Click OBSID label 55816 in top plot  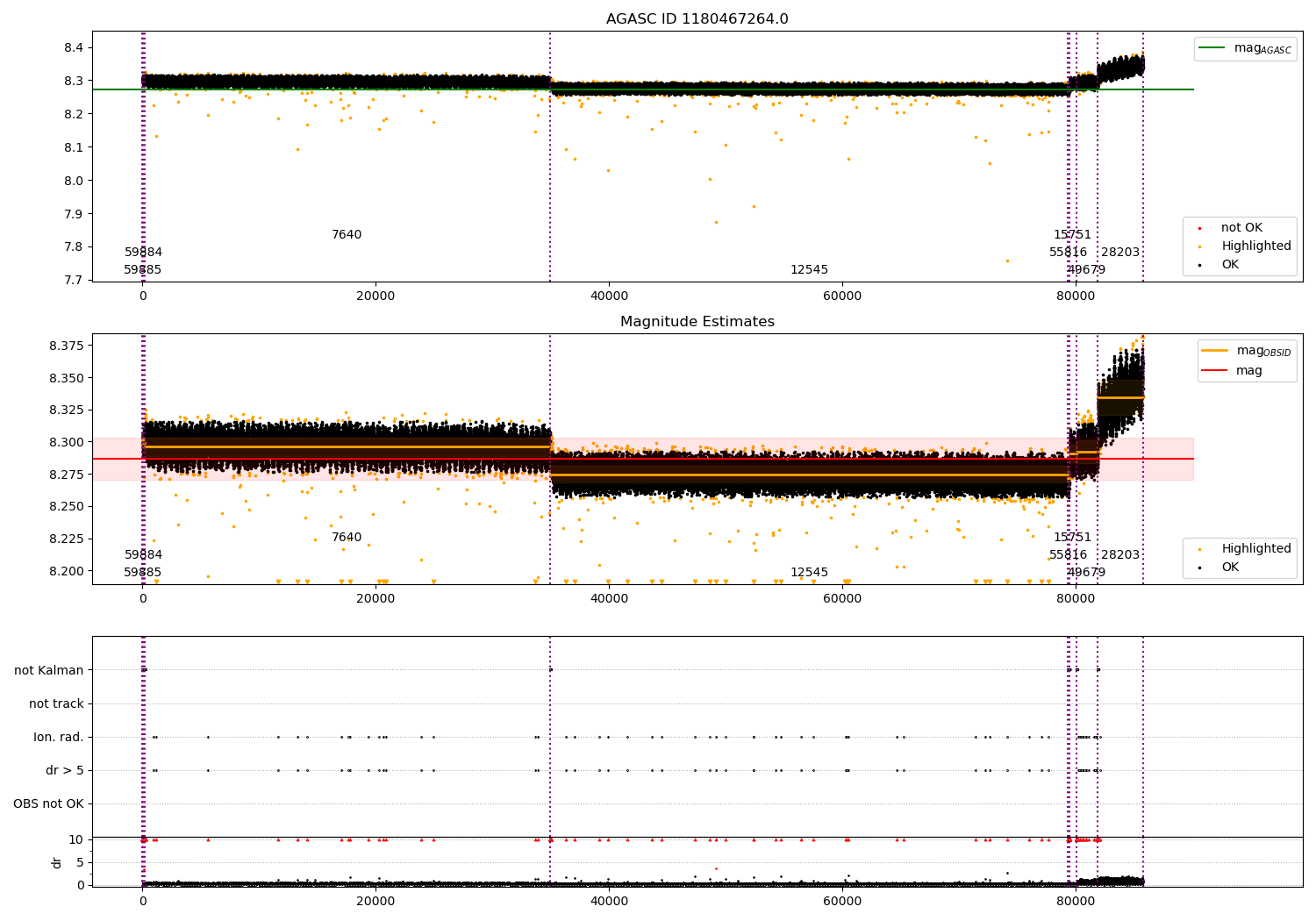1068,253
